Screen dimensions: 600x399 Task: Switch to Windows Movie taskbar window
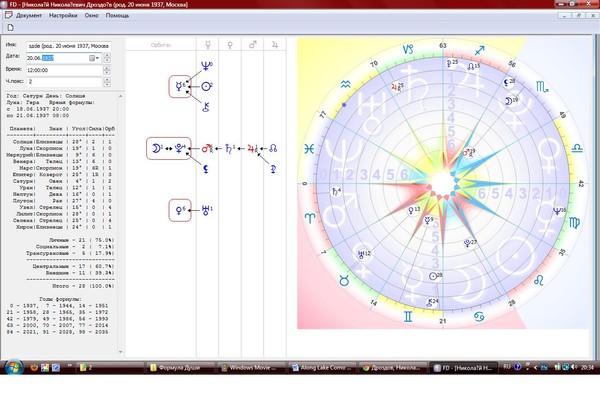[x=251, y=368]
